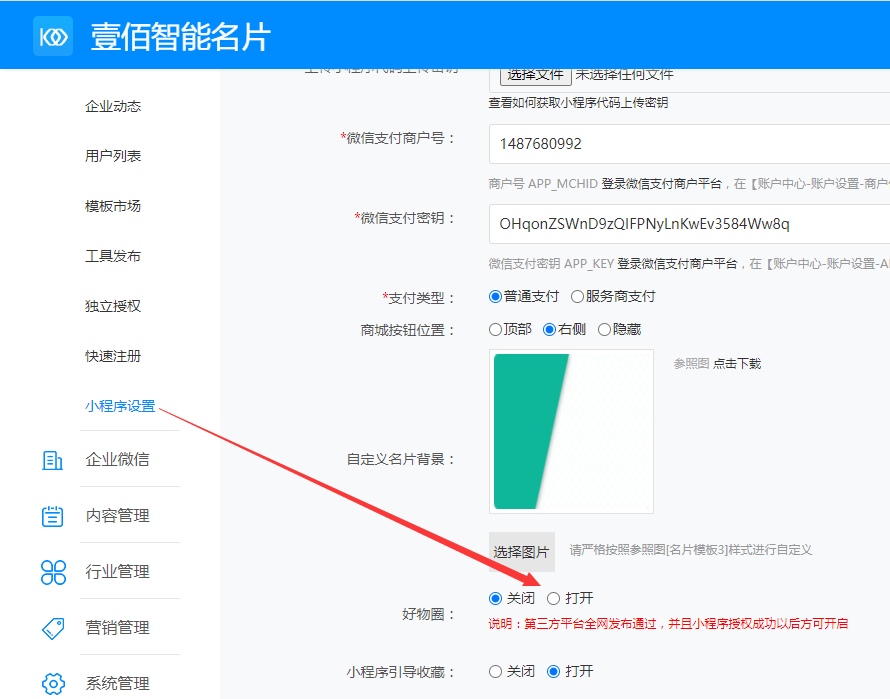Screen dimensions: 890x699
Task: Click the 系统管理 gear icon
Action: (x=53, y=684)
